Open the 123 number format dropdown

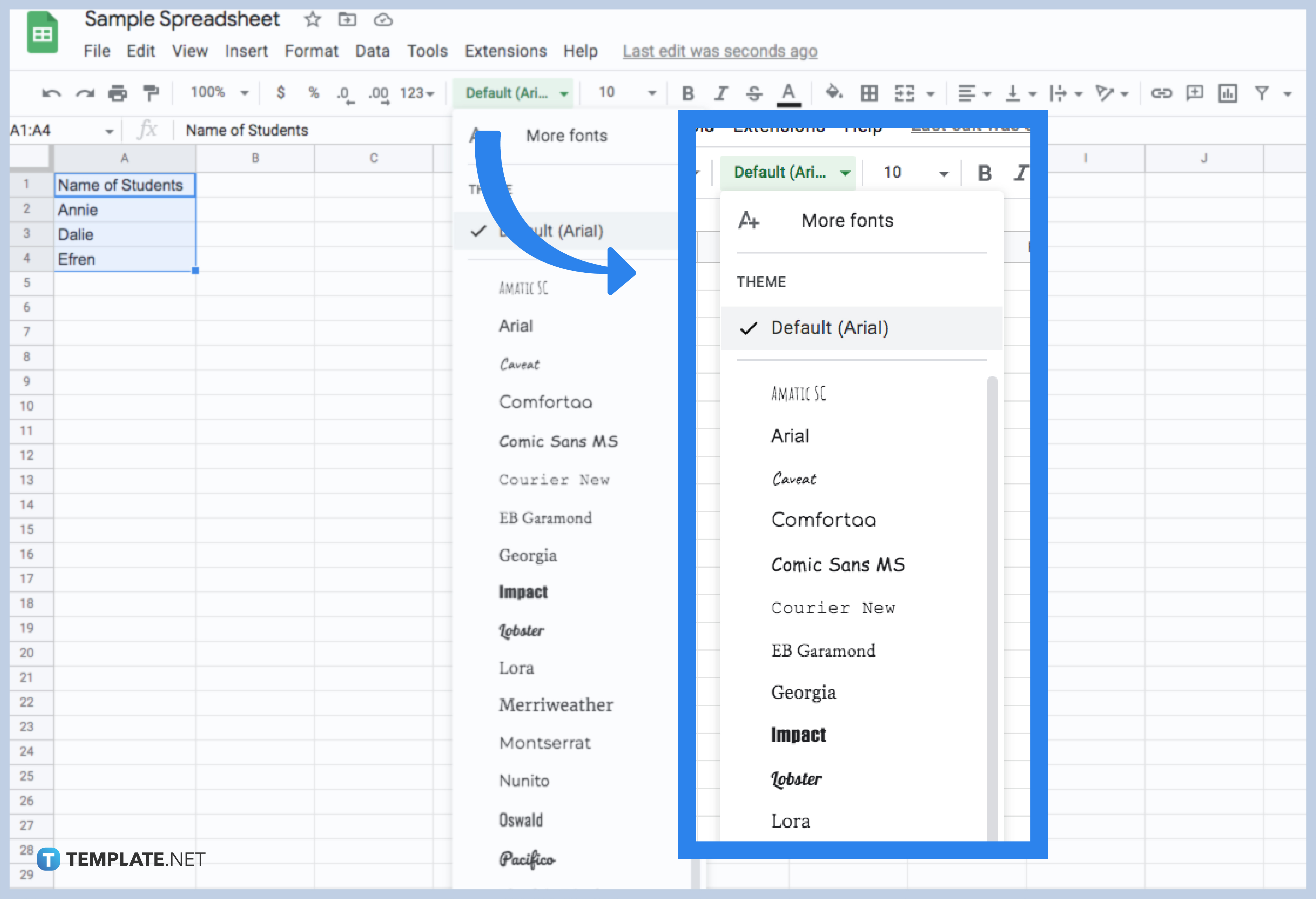click(417, 93)
